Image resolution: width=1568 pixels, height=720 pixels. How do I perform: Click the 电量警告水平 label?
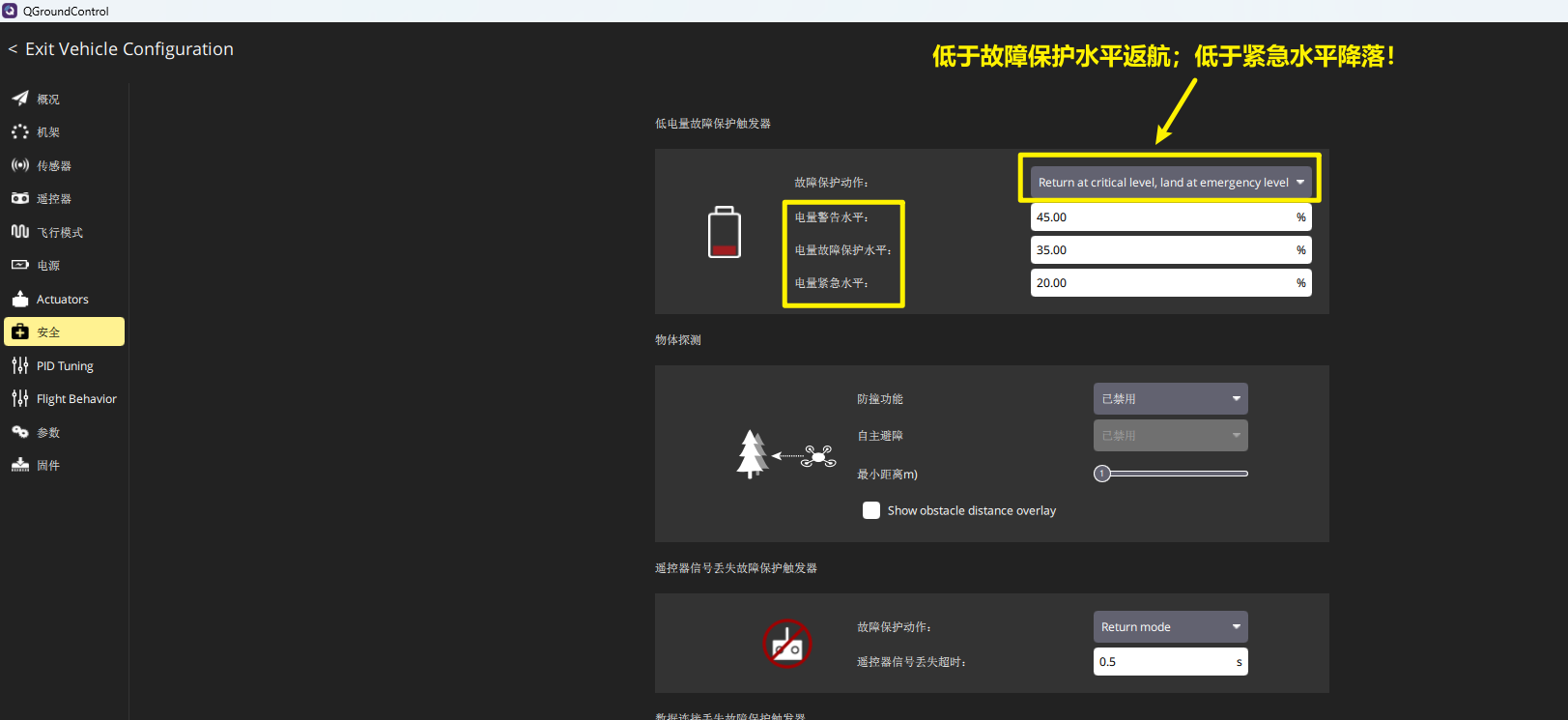pyautogui.click(x=832, y=217)
